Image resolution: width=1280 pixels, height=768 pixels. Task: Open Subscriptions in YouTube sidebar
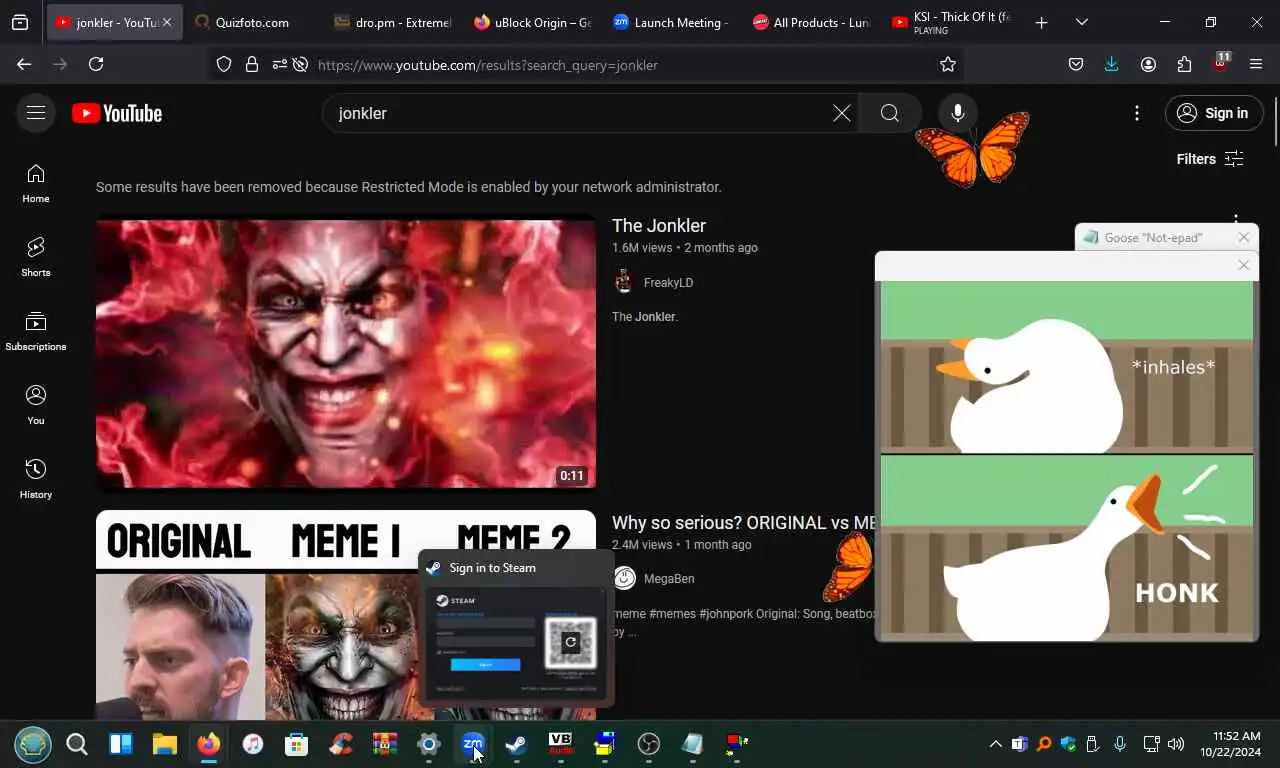pos(36,331)
